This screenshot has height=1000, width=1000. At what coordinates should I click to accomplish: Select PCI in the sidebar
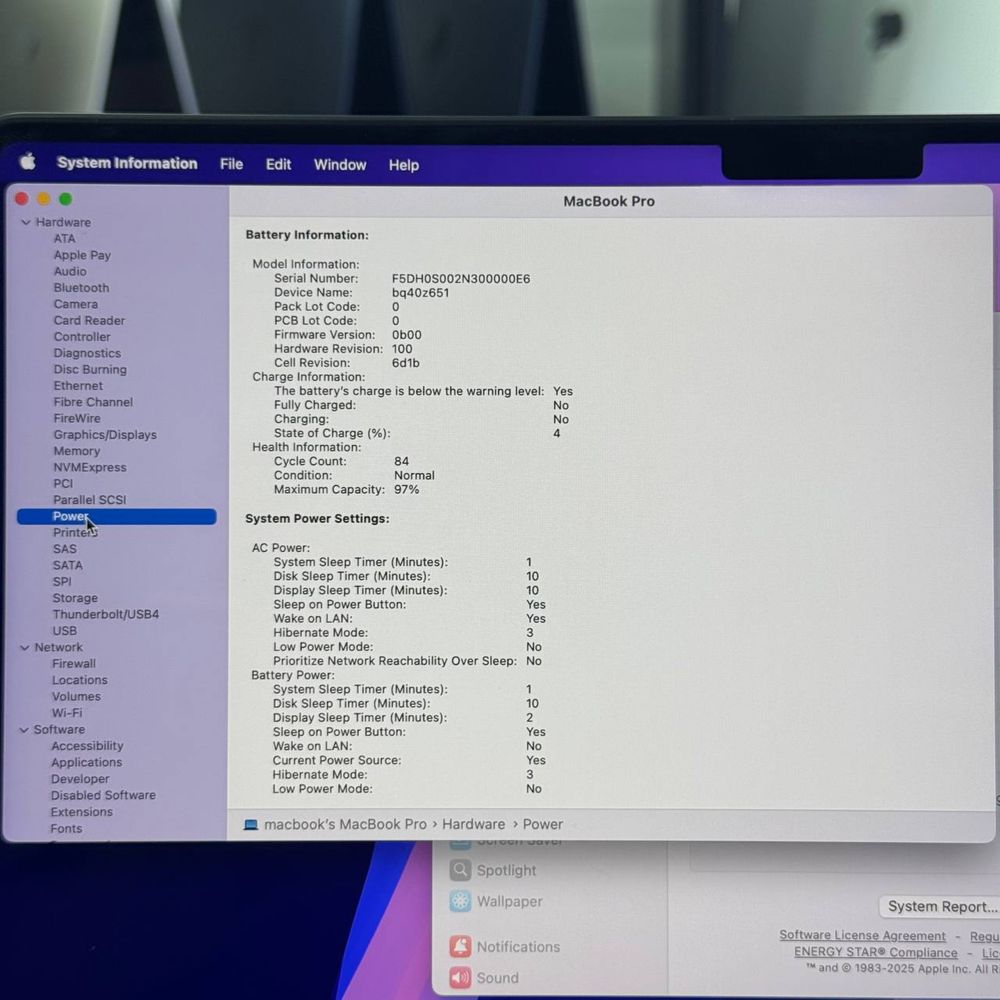click(x=62, y=484)
